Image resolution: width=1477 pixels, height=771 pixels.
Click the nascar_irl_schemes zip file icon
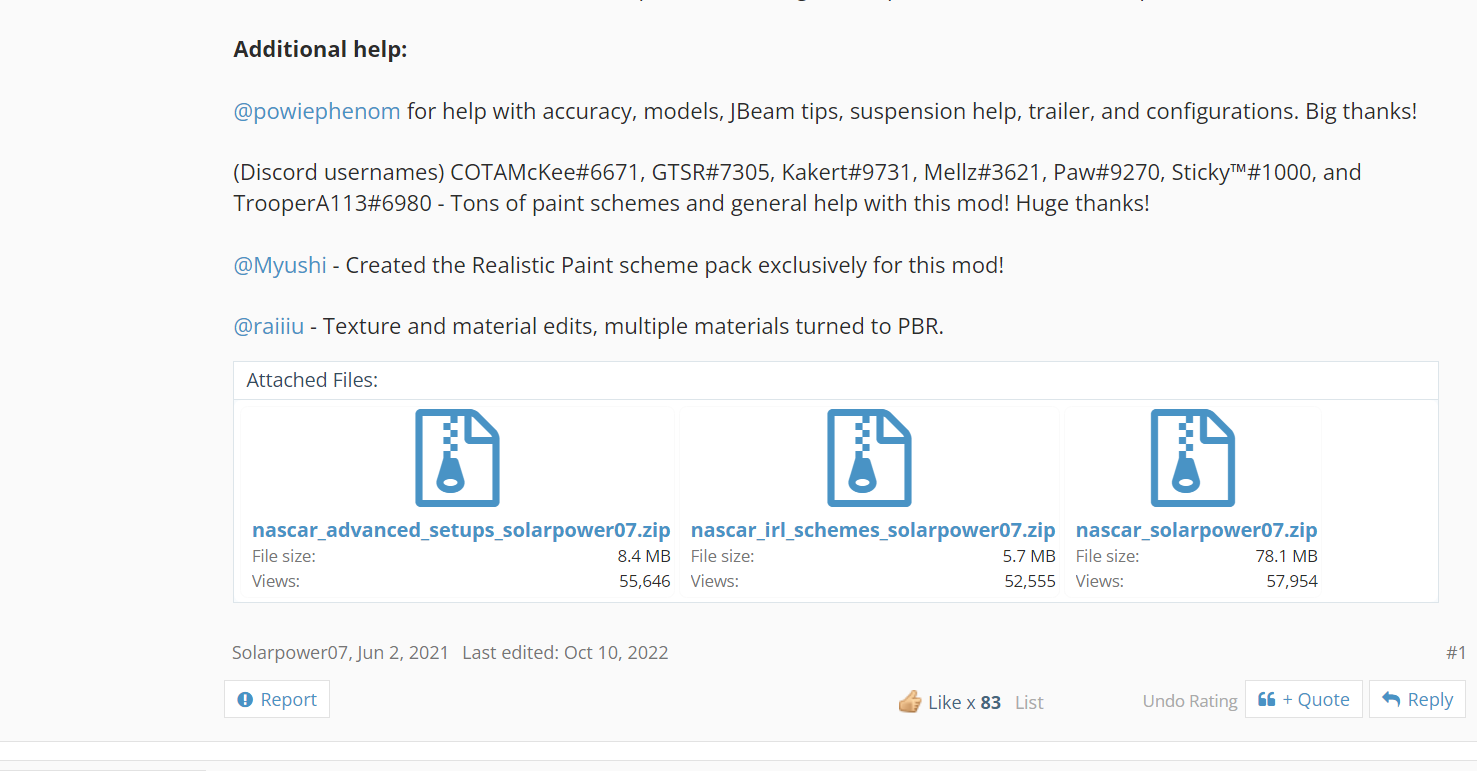pyautogui.click(x=869, y=457)
